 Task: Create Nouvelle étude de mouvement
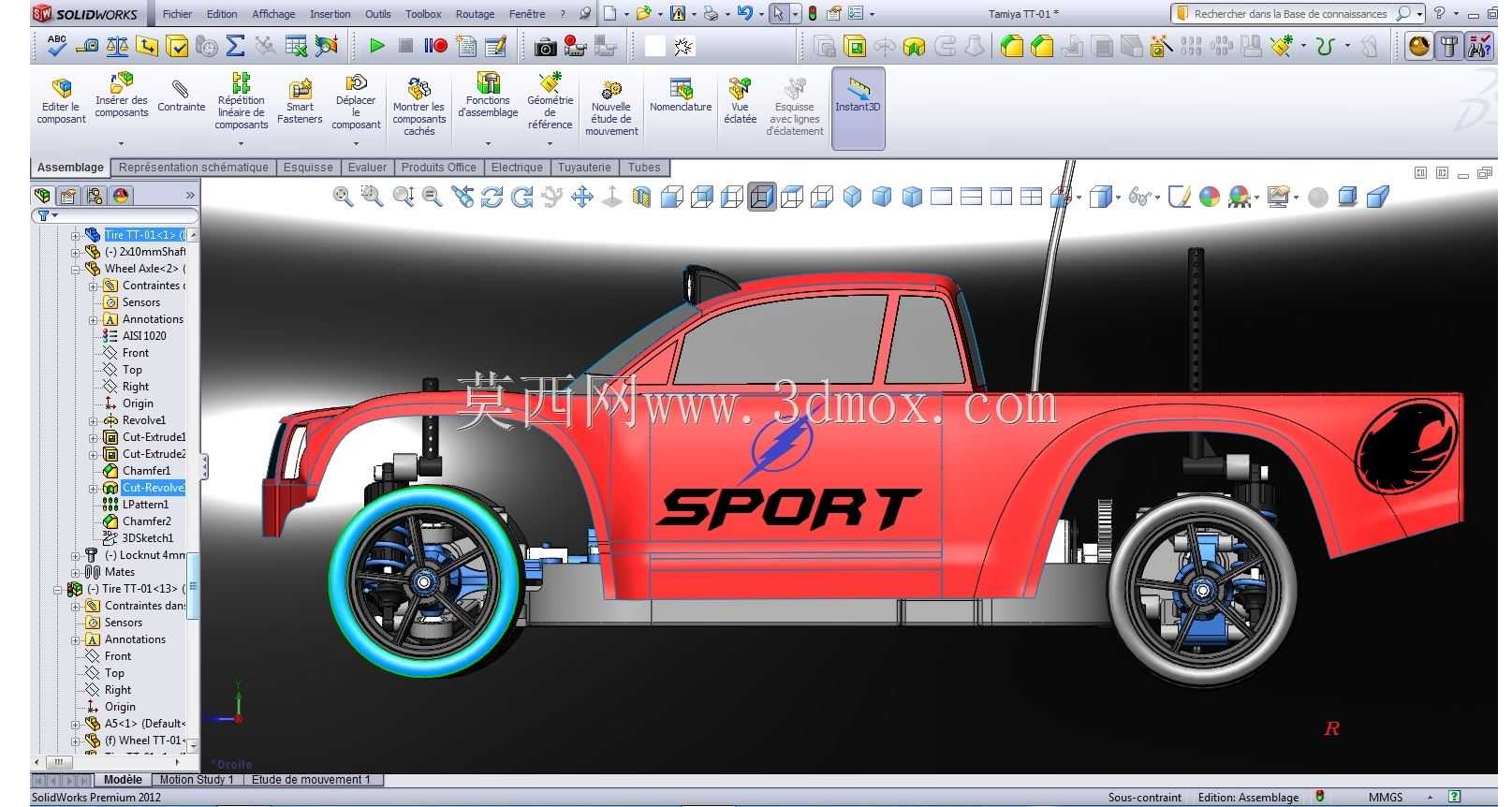[x=611, y=107]
